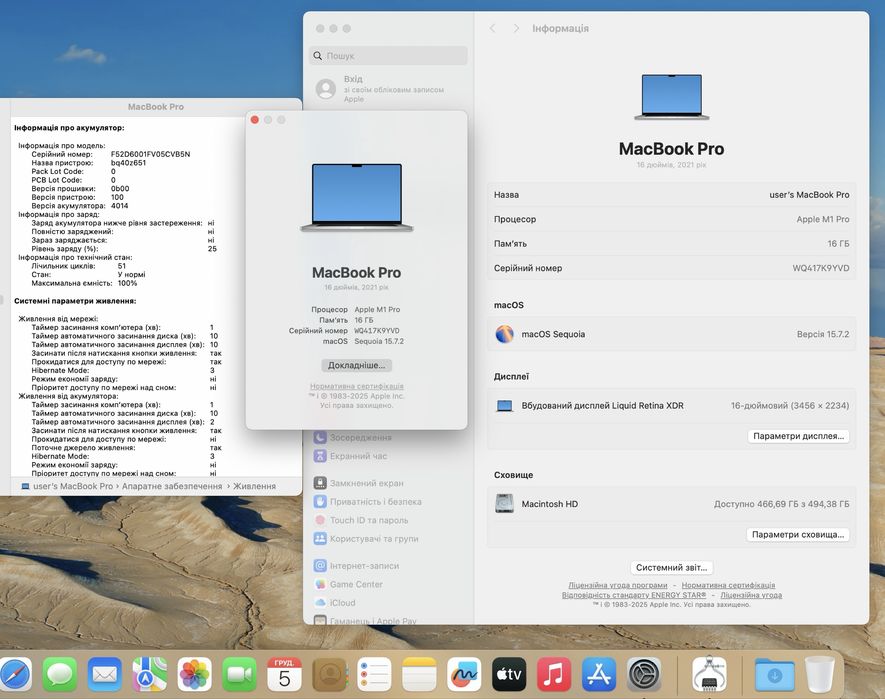Click user's MacBook Pro in path bar
Screen dimensions: 885x699
point(73,486)
